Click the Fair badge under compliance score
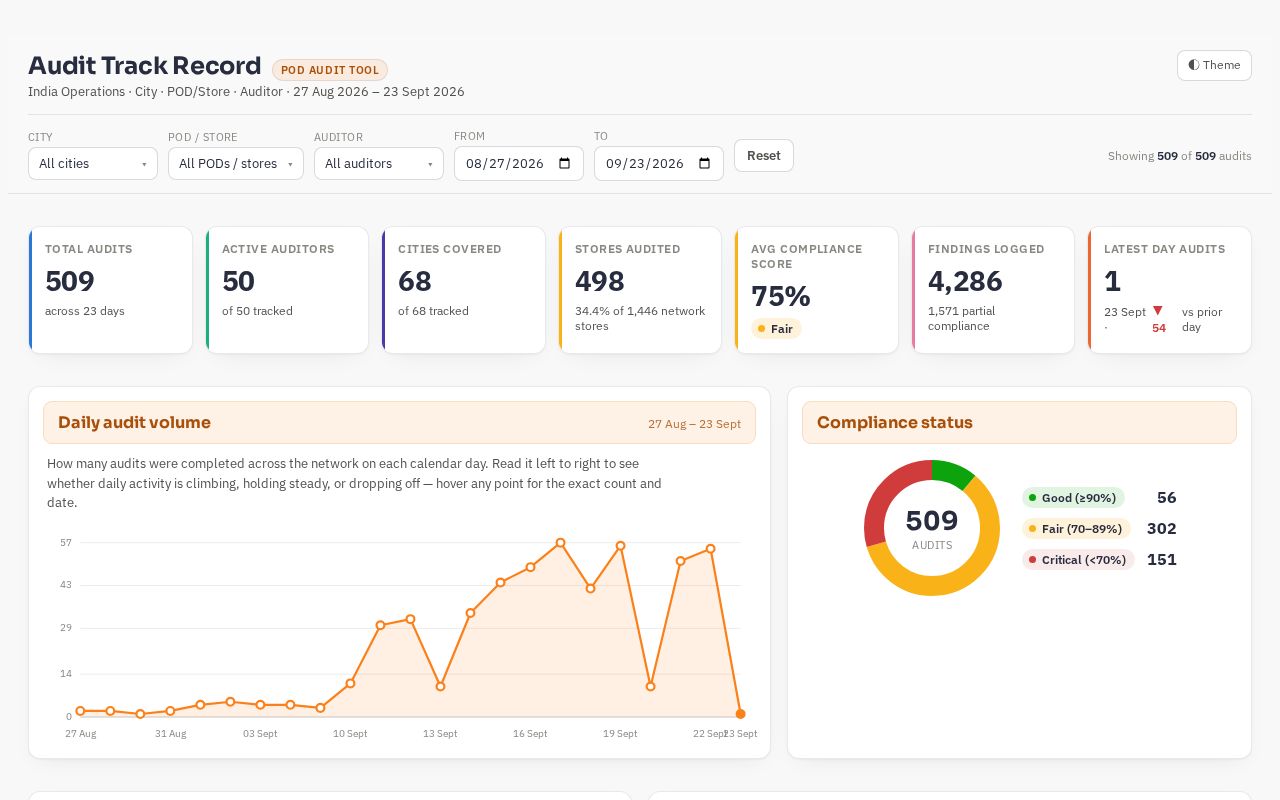The image size is (1280, 800). (x=776, y=329)
